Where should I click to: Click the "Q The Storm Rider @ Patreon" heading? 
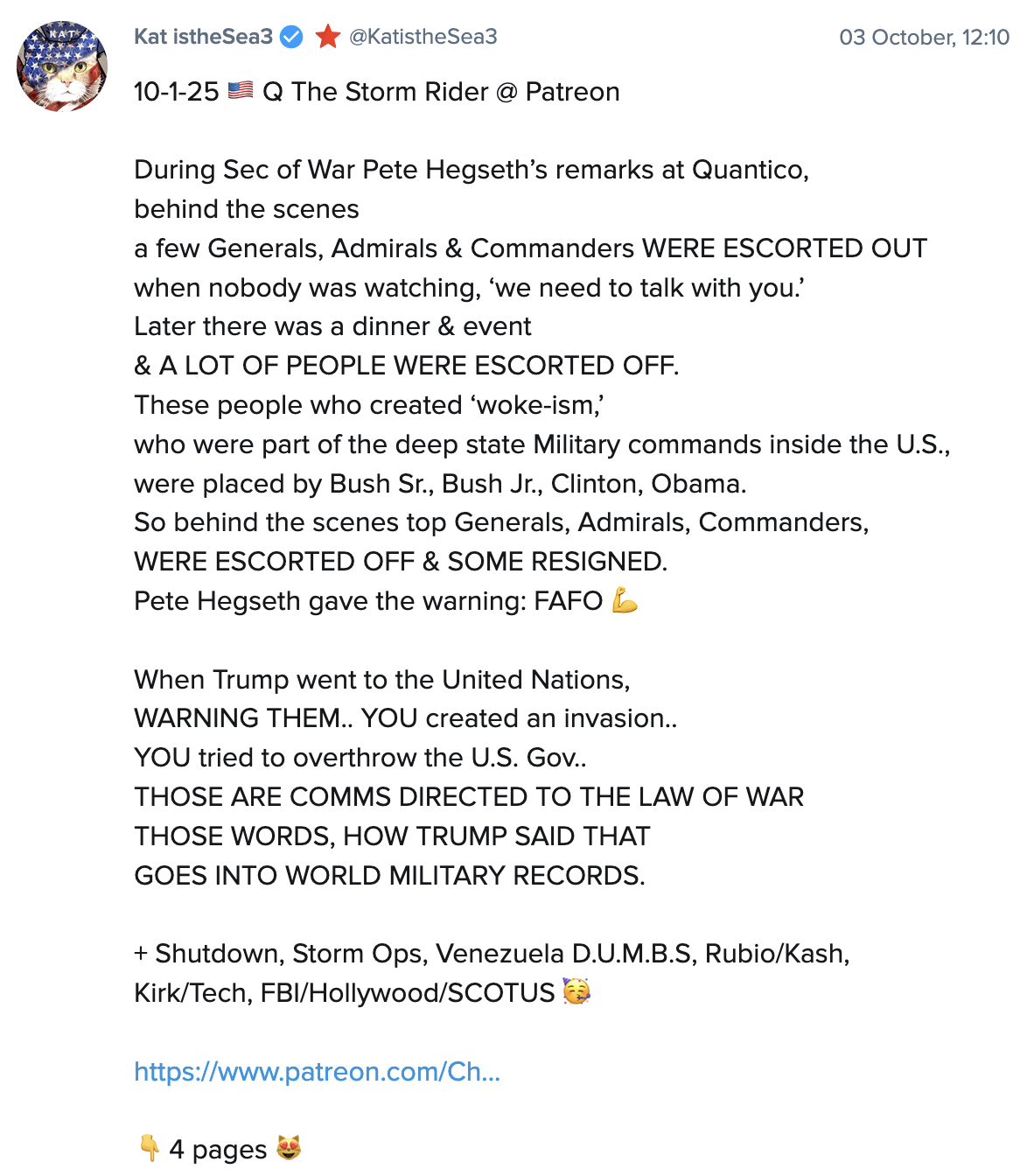pos(441,92)
